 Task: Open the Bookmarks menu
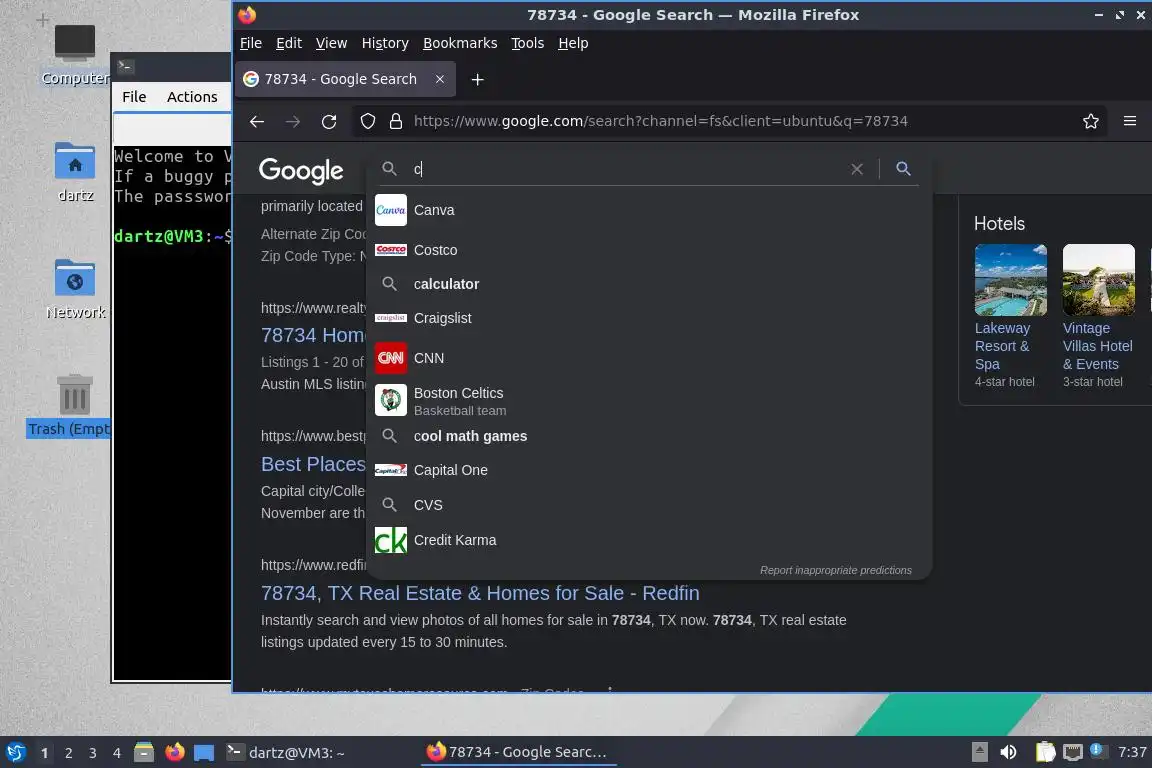pos(460,43)
